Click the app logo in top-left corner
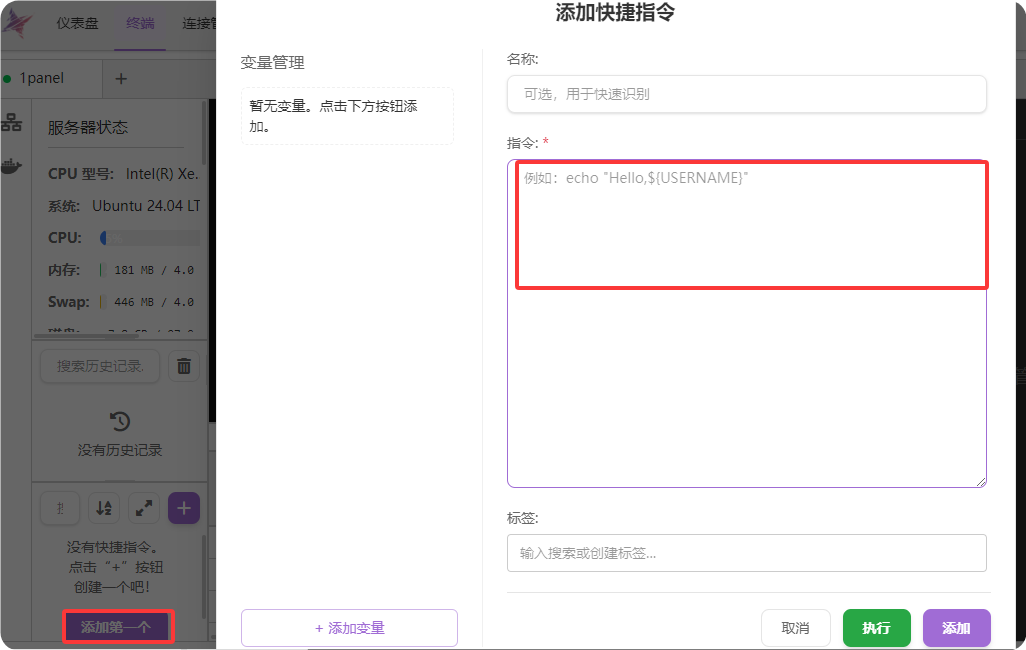Viewport: 1026px width, 650px height. pos(17,22)
